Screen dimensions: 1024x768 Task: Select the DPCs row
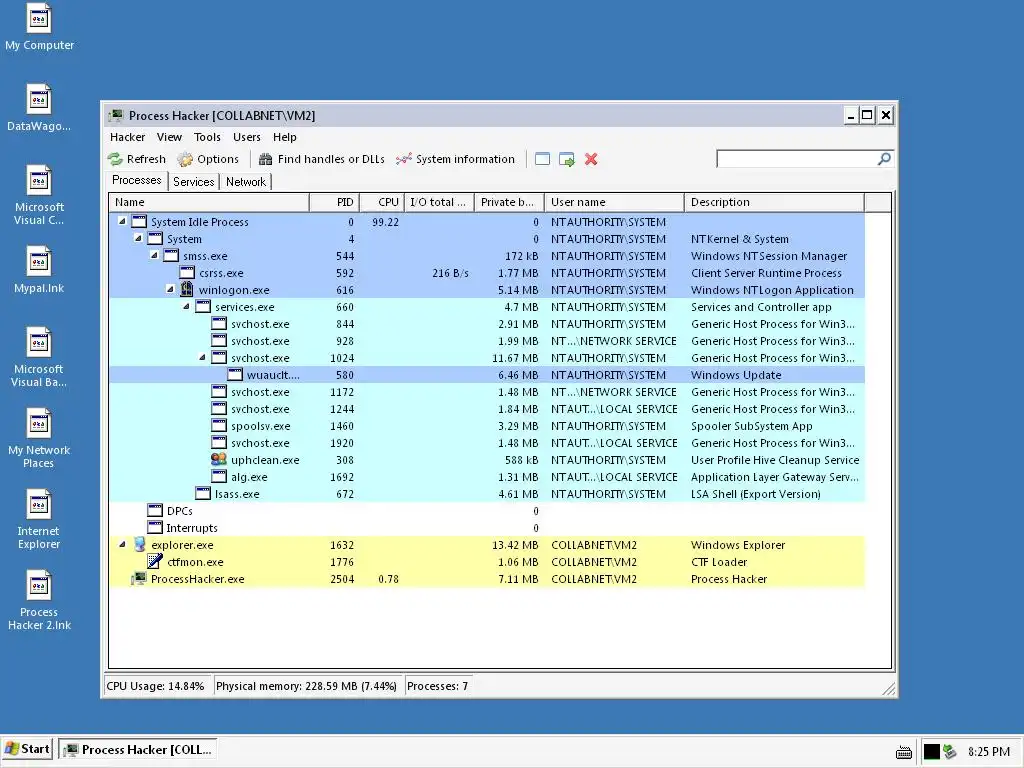tap(487, 510)
